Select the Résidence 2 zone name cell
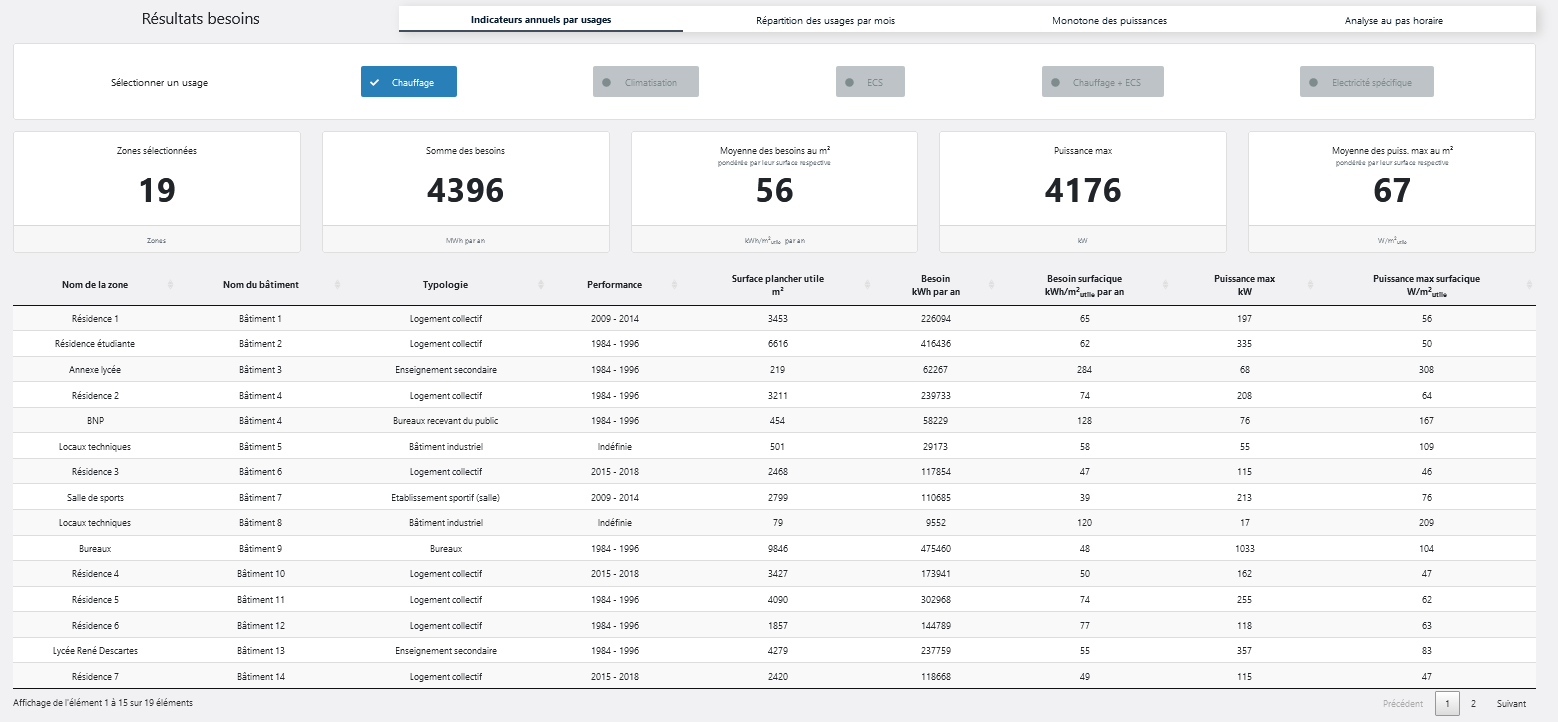This screenshot has height=722, width=1558. click(x=95, y=396)
